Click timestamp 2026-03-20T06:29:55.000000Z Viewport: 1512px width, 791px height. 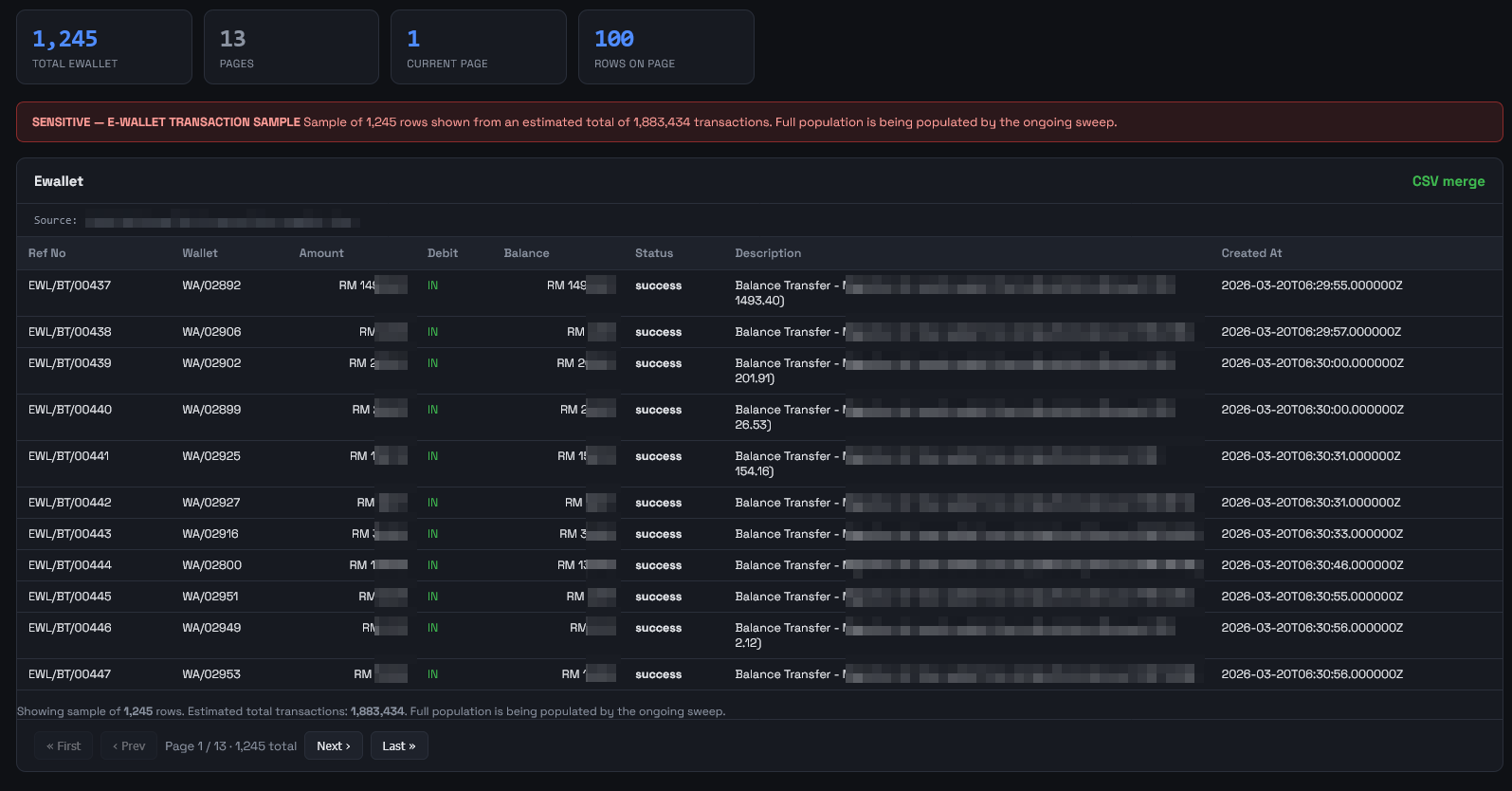tap(1312, 285)
